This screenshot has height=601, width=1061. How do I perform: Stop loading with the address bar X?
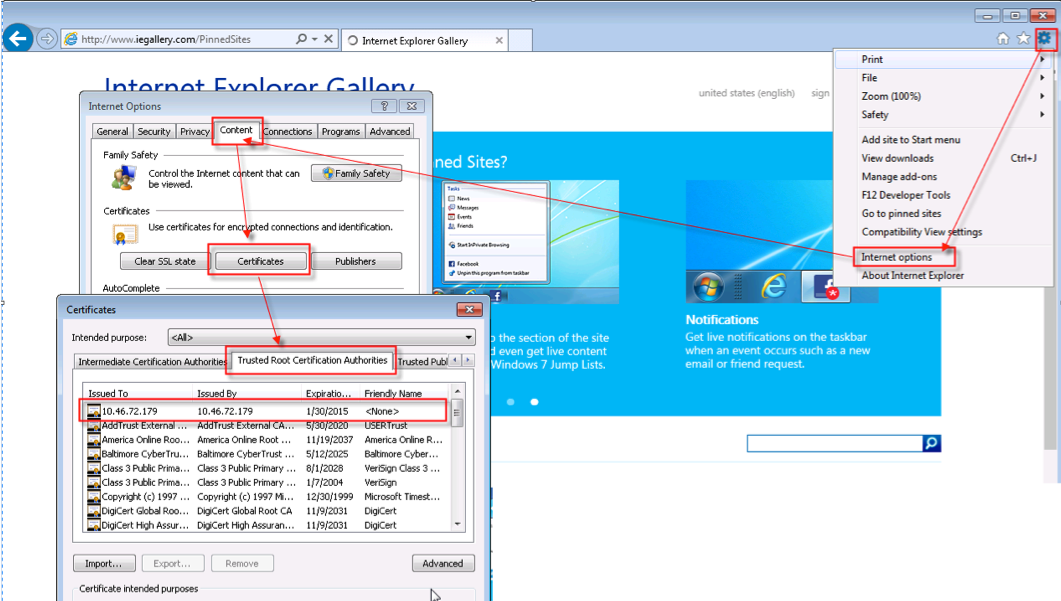pos(328,39)
